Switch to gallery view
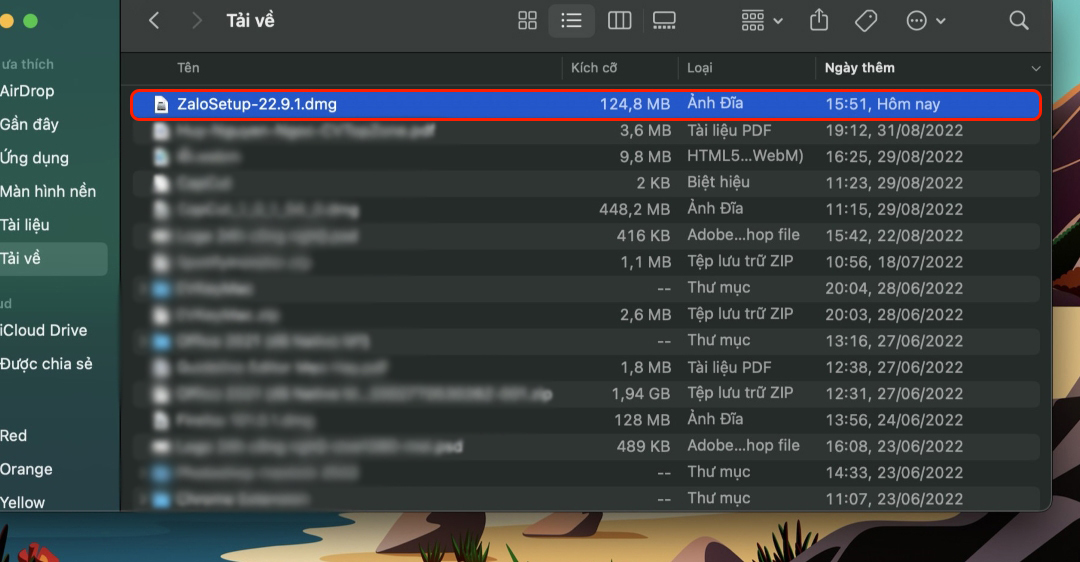Image resolution: width=1080 pixels, height=562 pixels. (x=664, y=21)
